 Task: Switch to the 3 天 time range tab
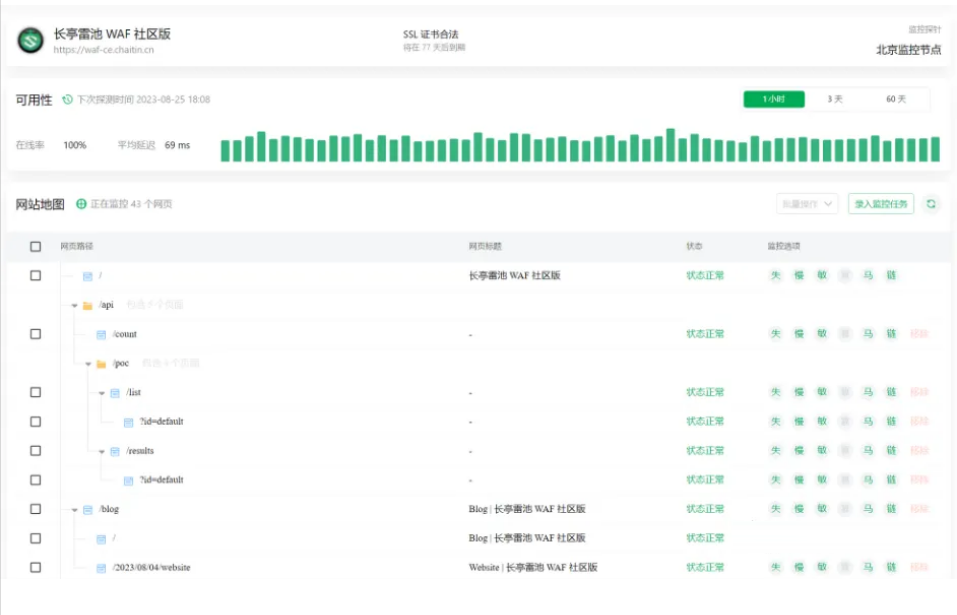[x=835, y=99]
